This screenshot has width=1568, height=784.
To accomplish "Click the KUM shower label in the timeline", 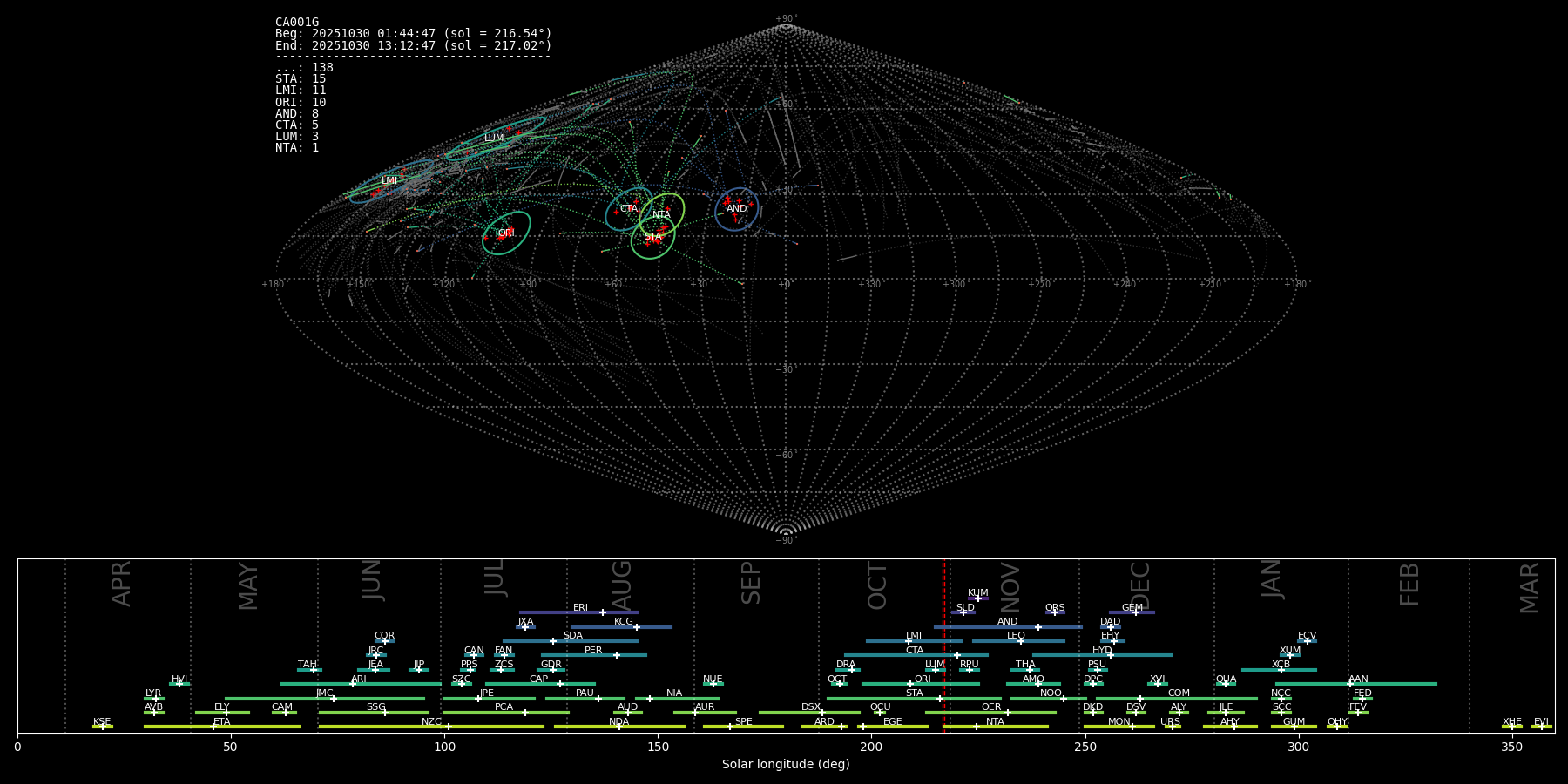I will pyautogui.click(x=978, y=593).
